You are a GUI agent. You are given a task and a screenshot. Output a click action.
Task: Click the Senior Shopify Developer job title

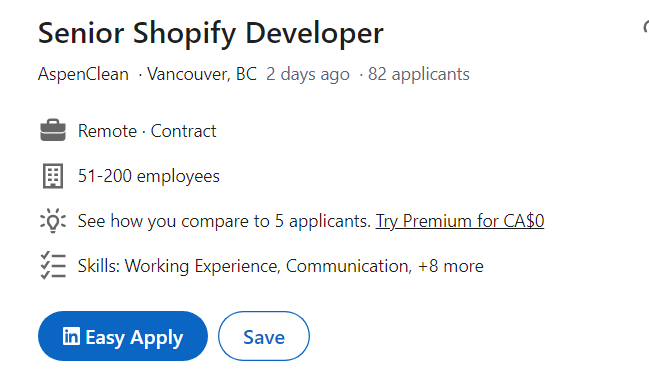(x=211, y=34)
